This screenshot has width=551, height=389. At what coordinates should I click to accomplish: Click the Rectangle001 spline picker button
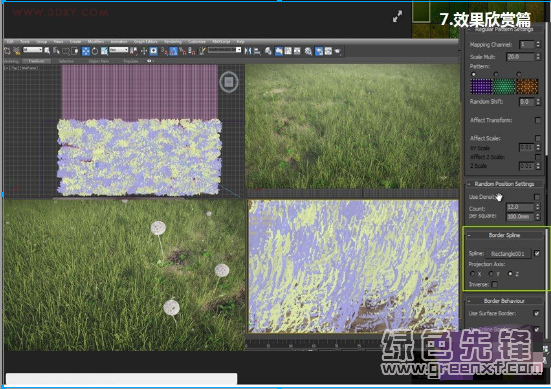[508, 254]
